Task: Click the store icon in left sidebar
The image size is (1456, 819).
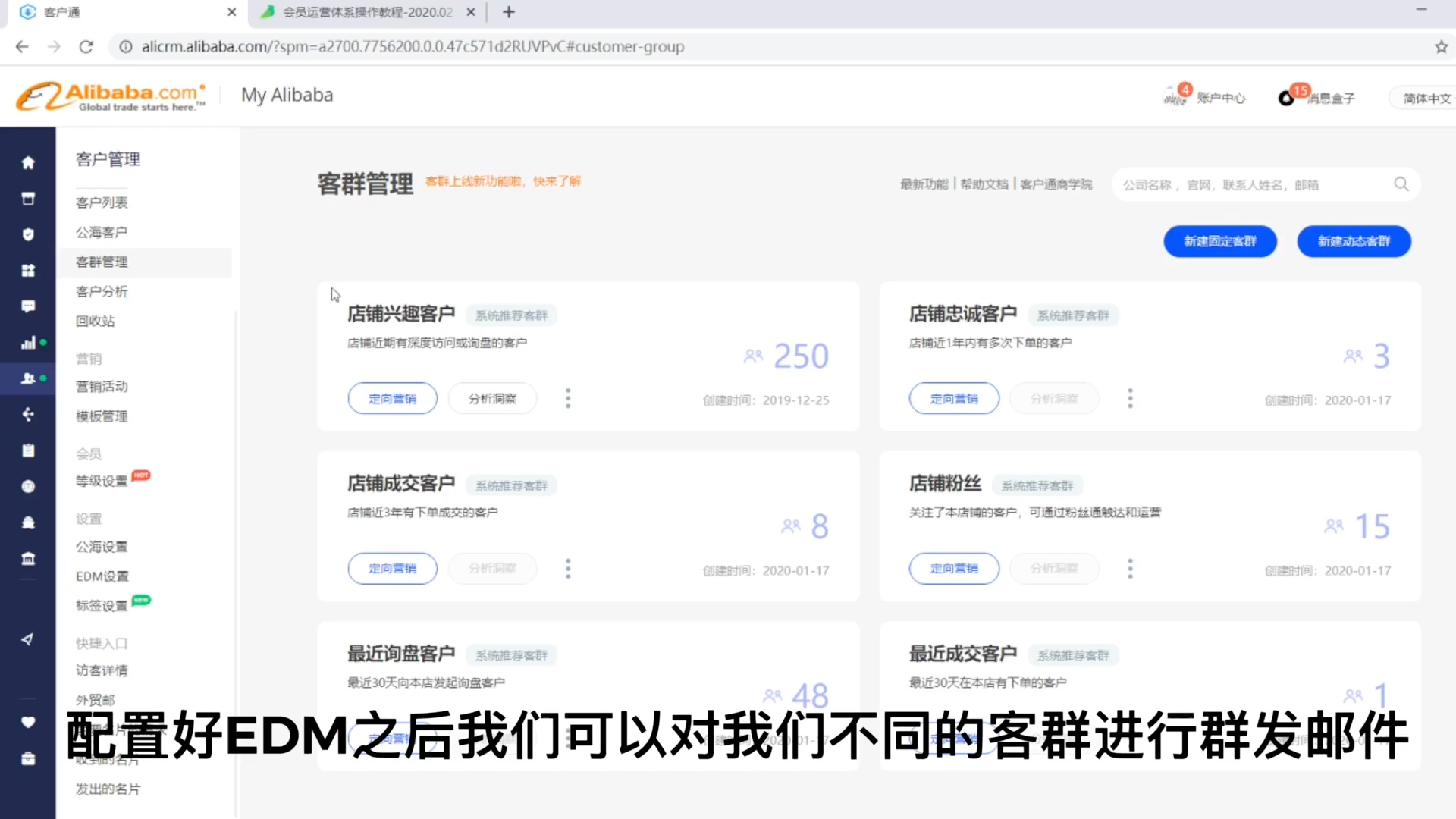Action: [28, 199]
